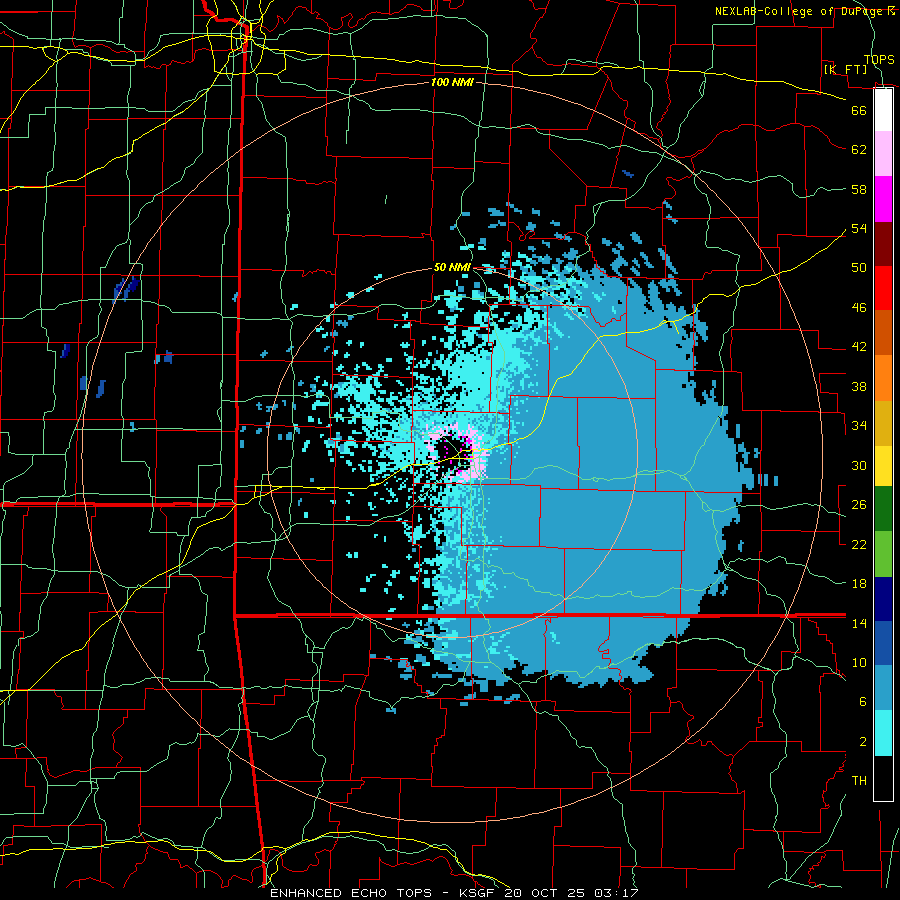The height and width of the screenshot is (900, 900).
Task: Click the orange 38 kft legend swatch
Action: tap(883, 378)
